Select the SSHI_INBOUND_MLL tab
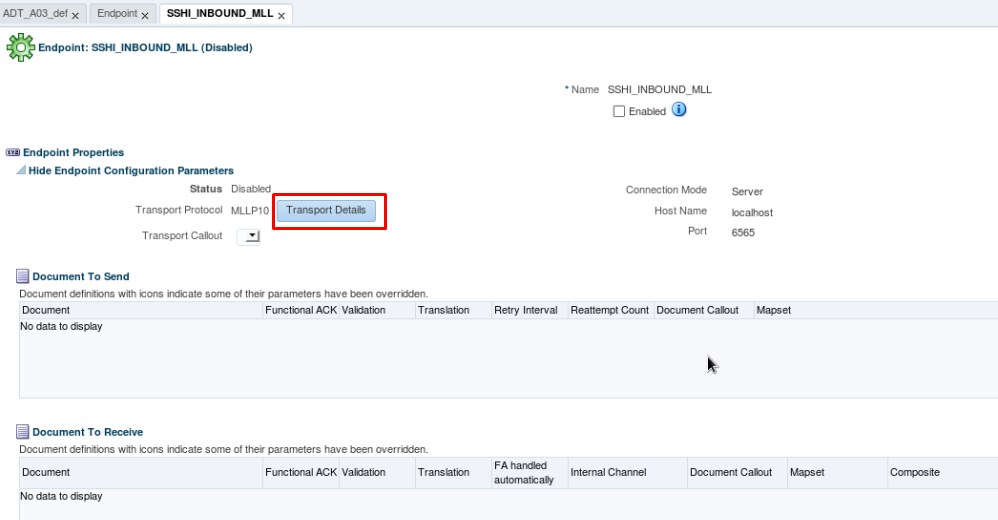The height and width of the screenshot is (520, 998). click(x=220, y=13)
